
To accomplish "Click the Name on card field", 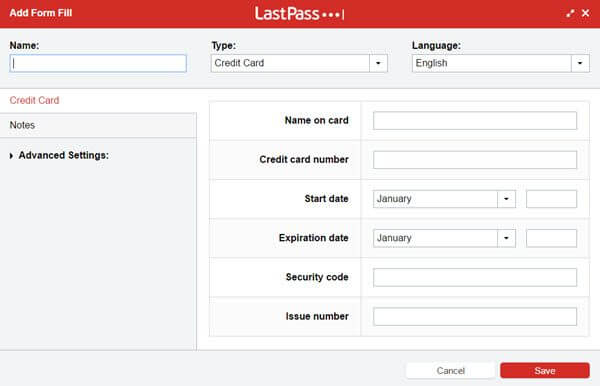I will coord(475,121).
